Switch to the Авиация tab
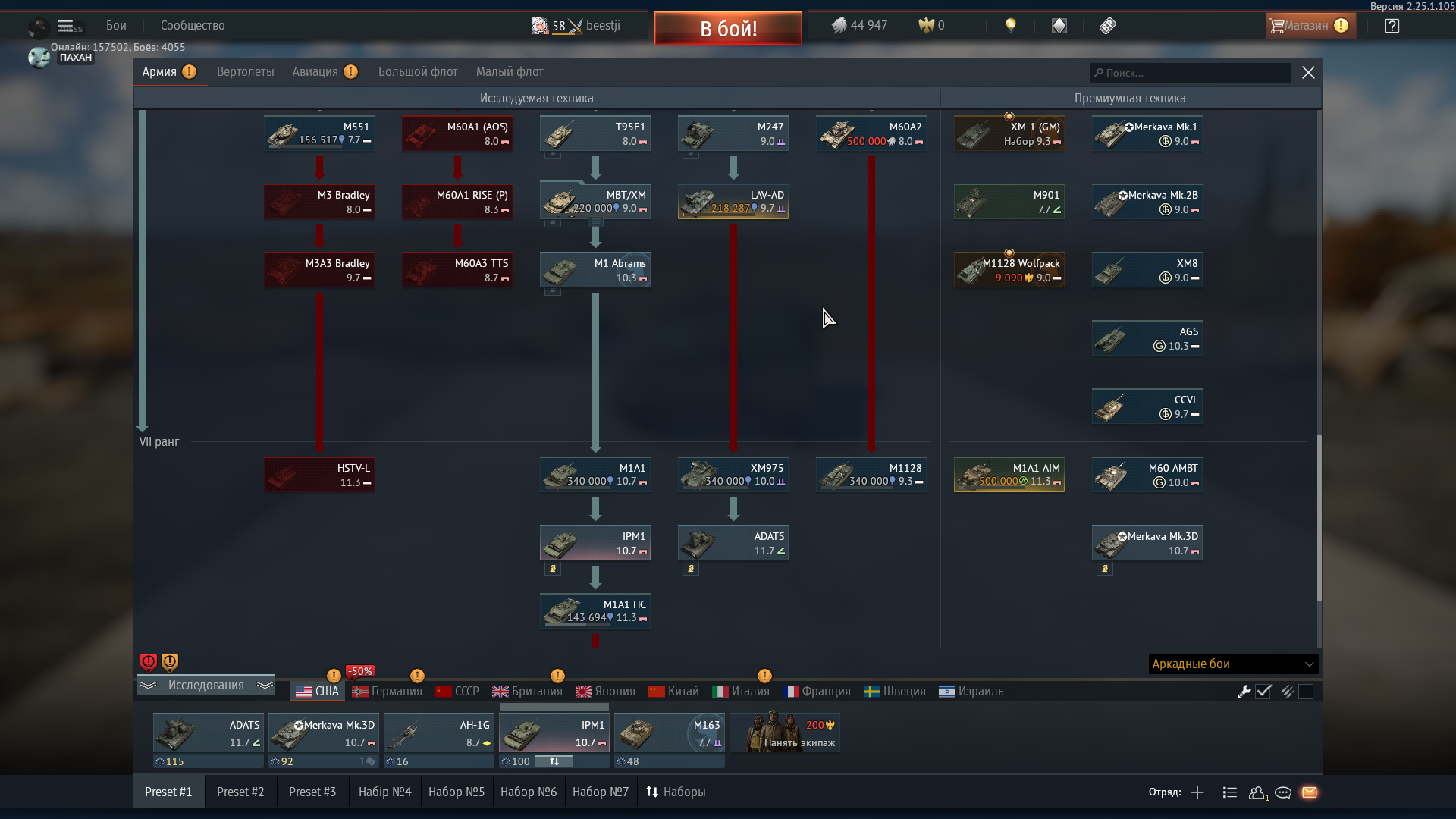 pyautogui.click(x=324, y=72)
